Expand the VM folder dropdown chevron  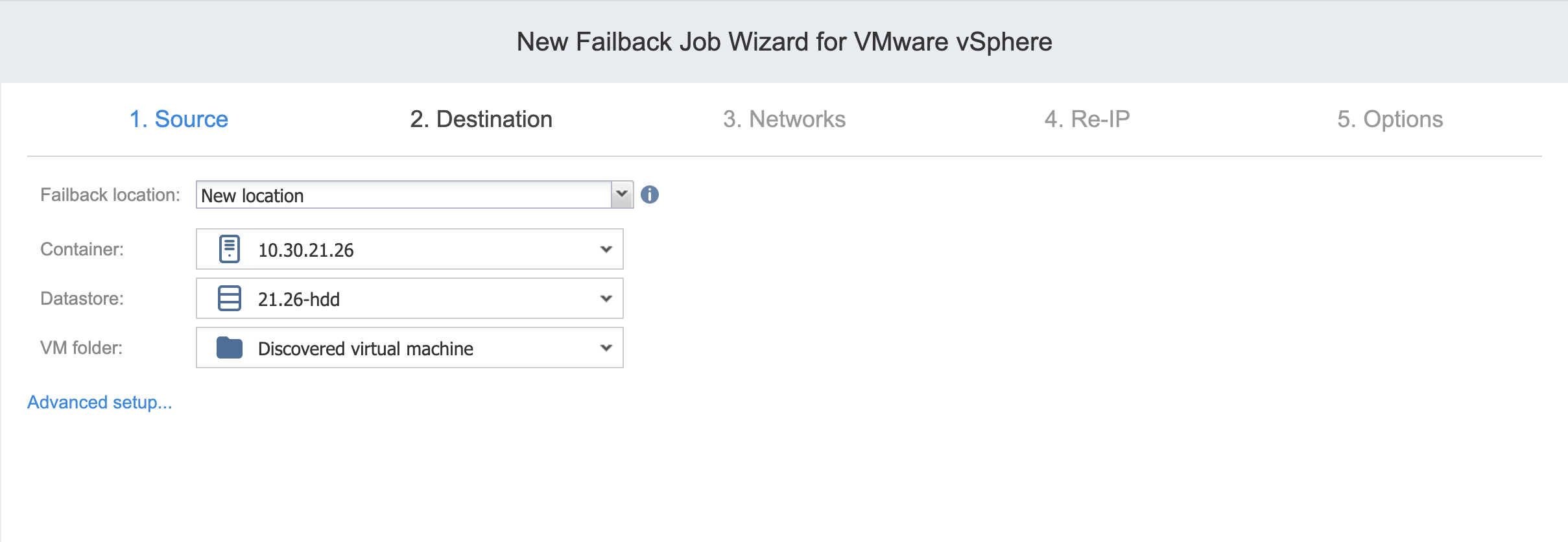click(606, 348)
